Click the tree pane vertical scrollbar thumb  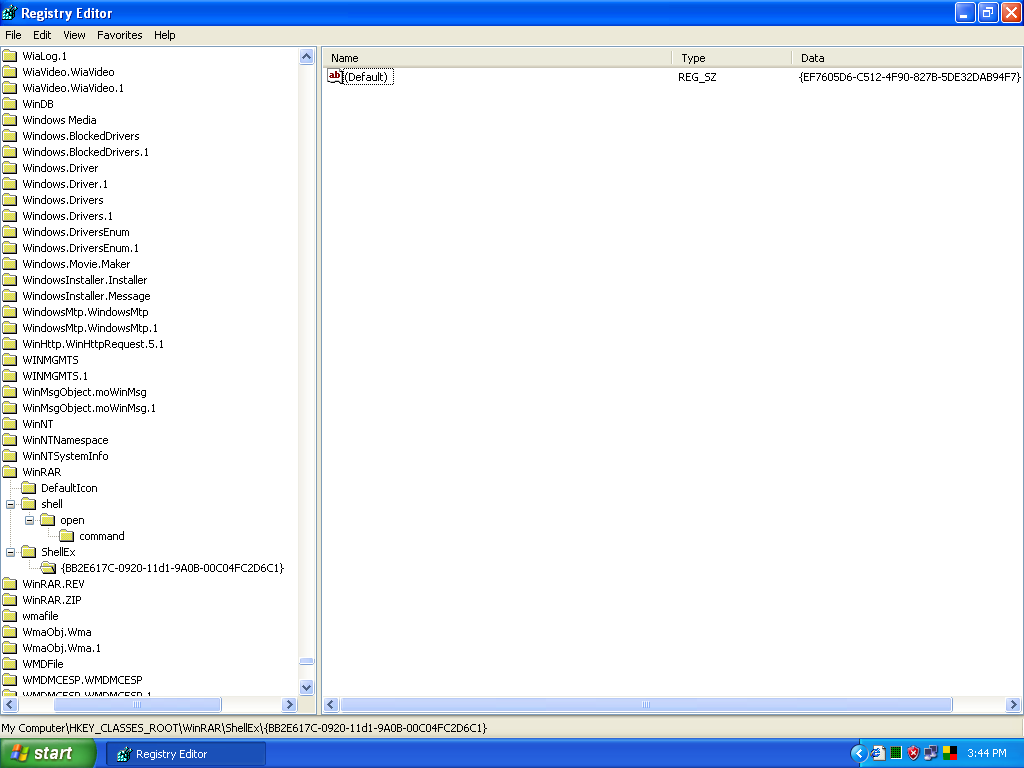(306, 662)
